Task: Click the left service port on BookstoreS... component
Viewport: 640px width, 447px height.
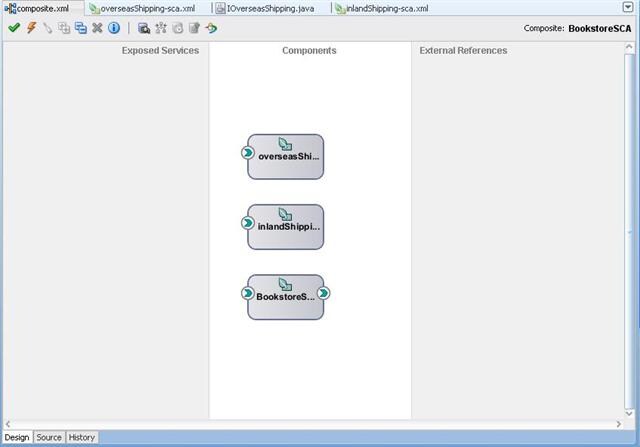Action: 247,293
